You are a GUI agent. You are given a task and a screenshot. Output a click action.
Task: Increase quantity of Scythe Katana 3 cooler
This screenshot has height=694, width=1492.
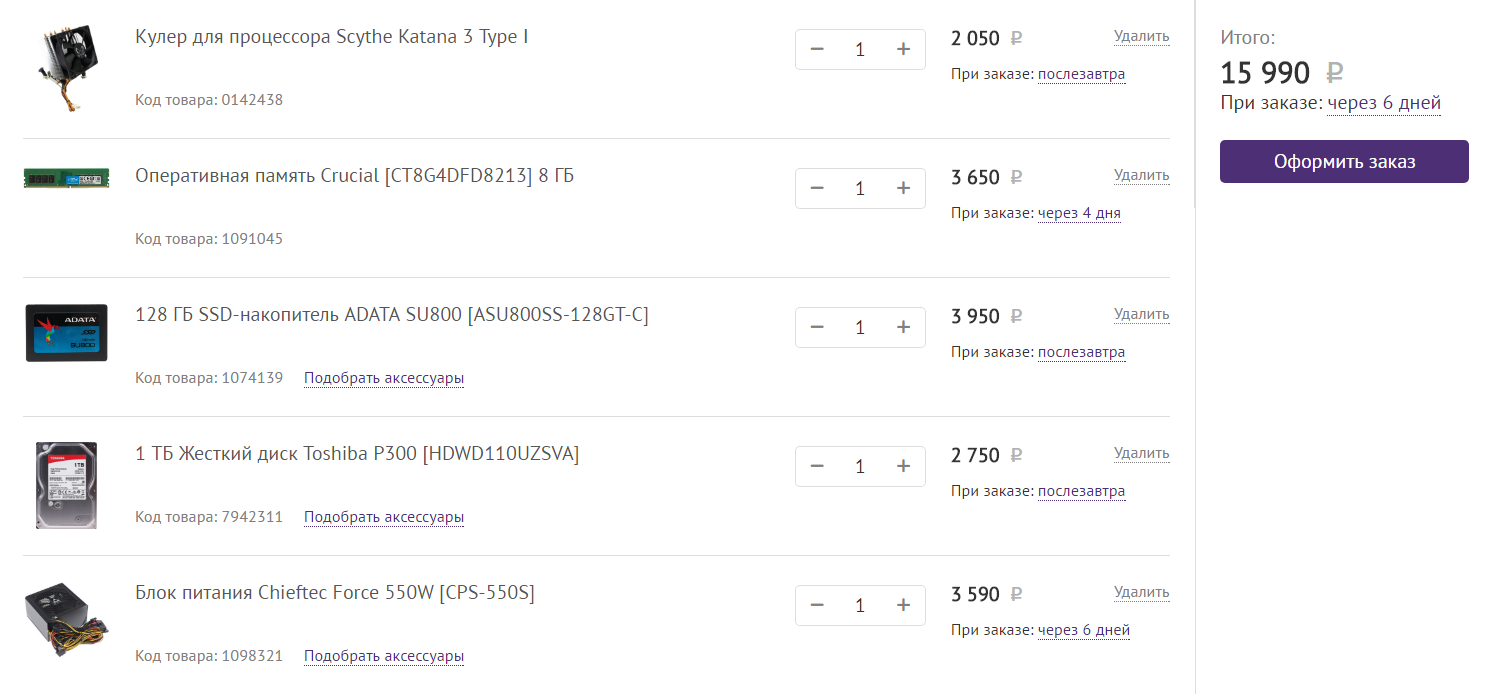click(903, 49)
